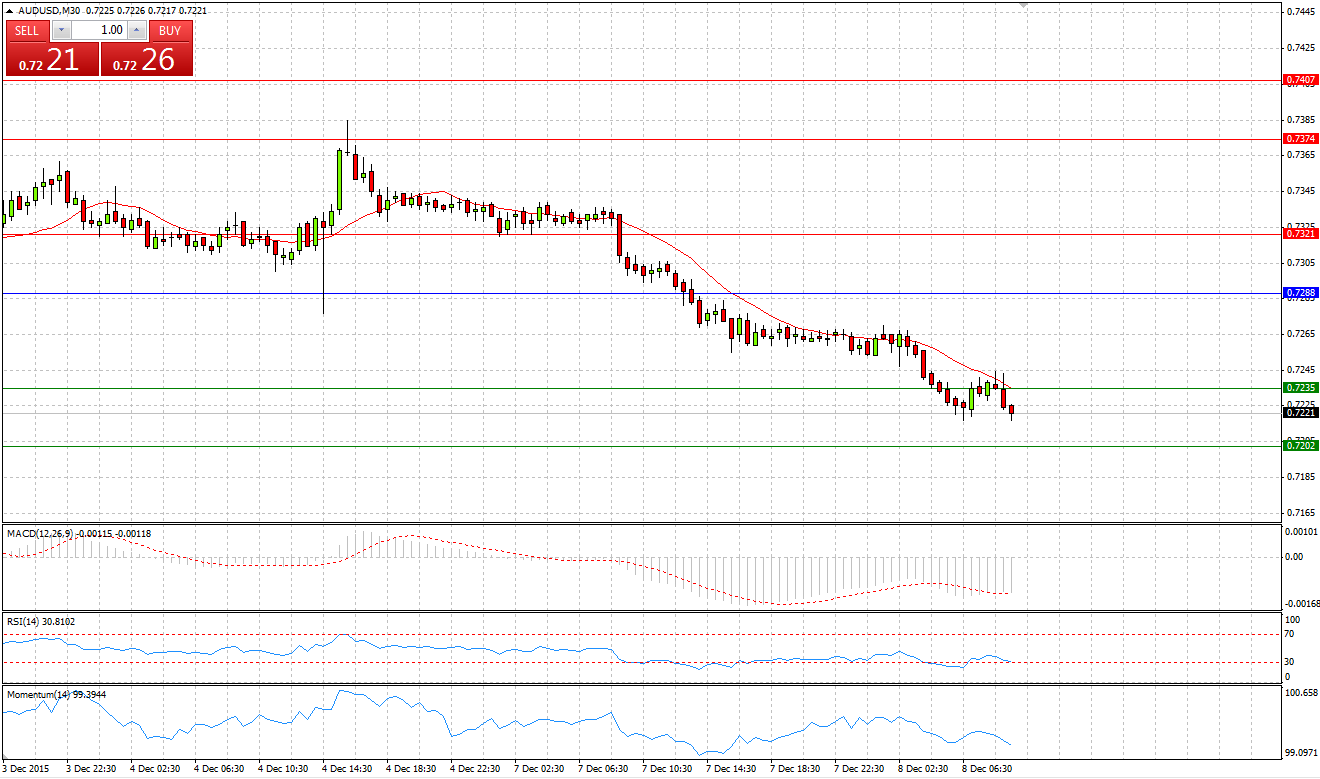Click the AUDUSD,M30 chart title text
The image size is (1320, 779).
point(50,11)
